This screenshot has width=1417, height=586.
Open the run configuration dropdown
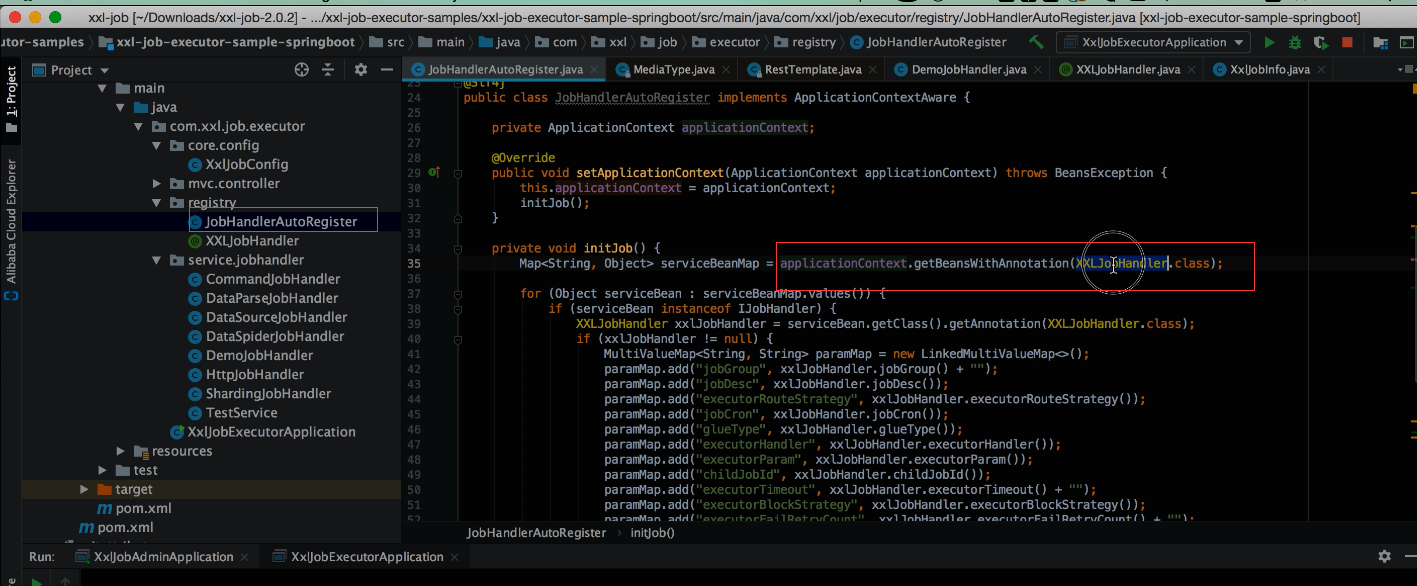tap(1153, 43)
